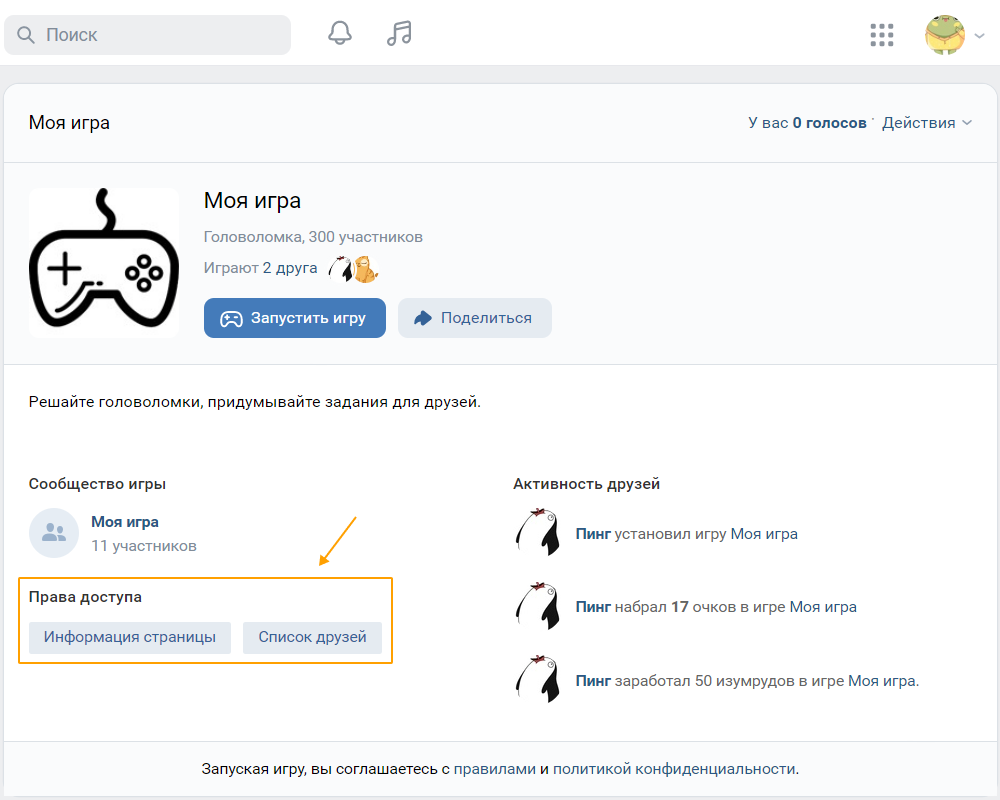
Task: Click Список друзей permission chip
Action: click(312, 637)
